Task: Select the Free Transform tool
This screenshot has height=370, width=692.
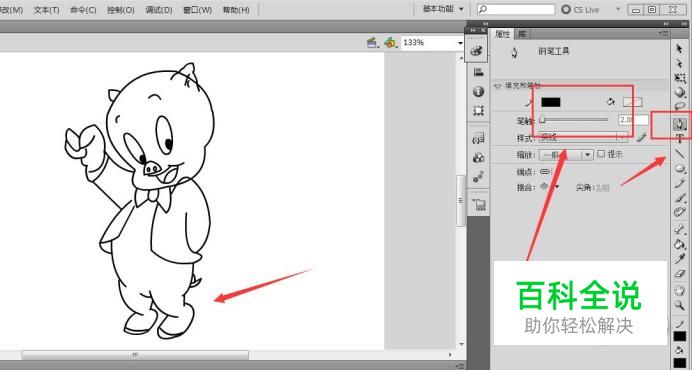Action: pyautogui.click(x=680, y=78)
